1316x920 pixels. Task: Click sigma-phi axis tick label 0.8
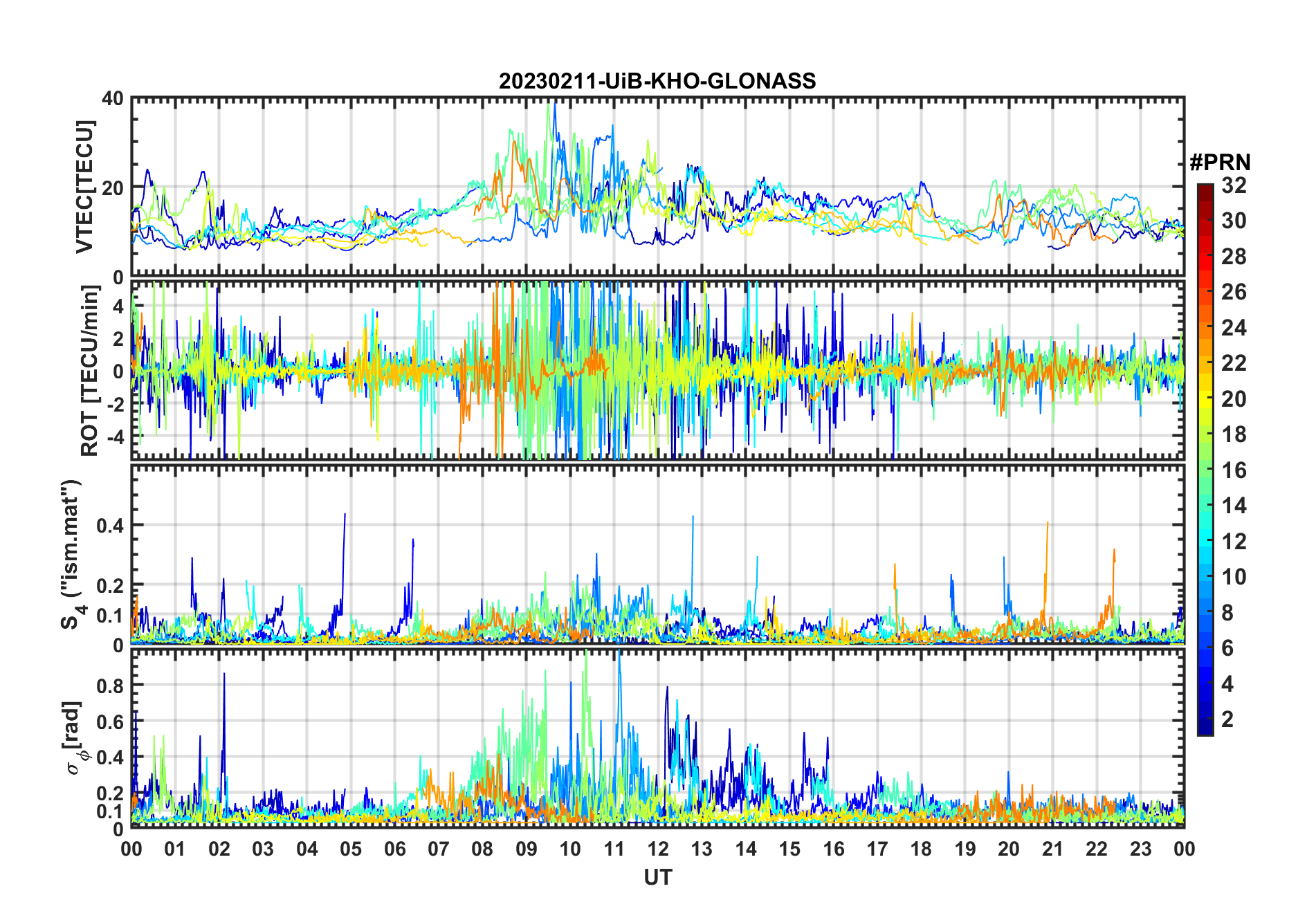point(109,686)
